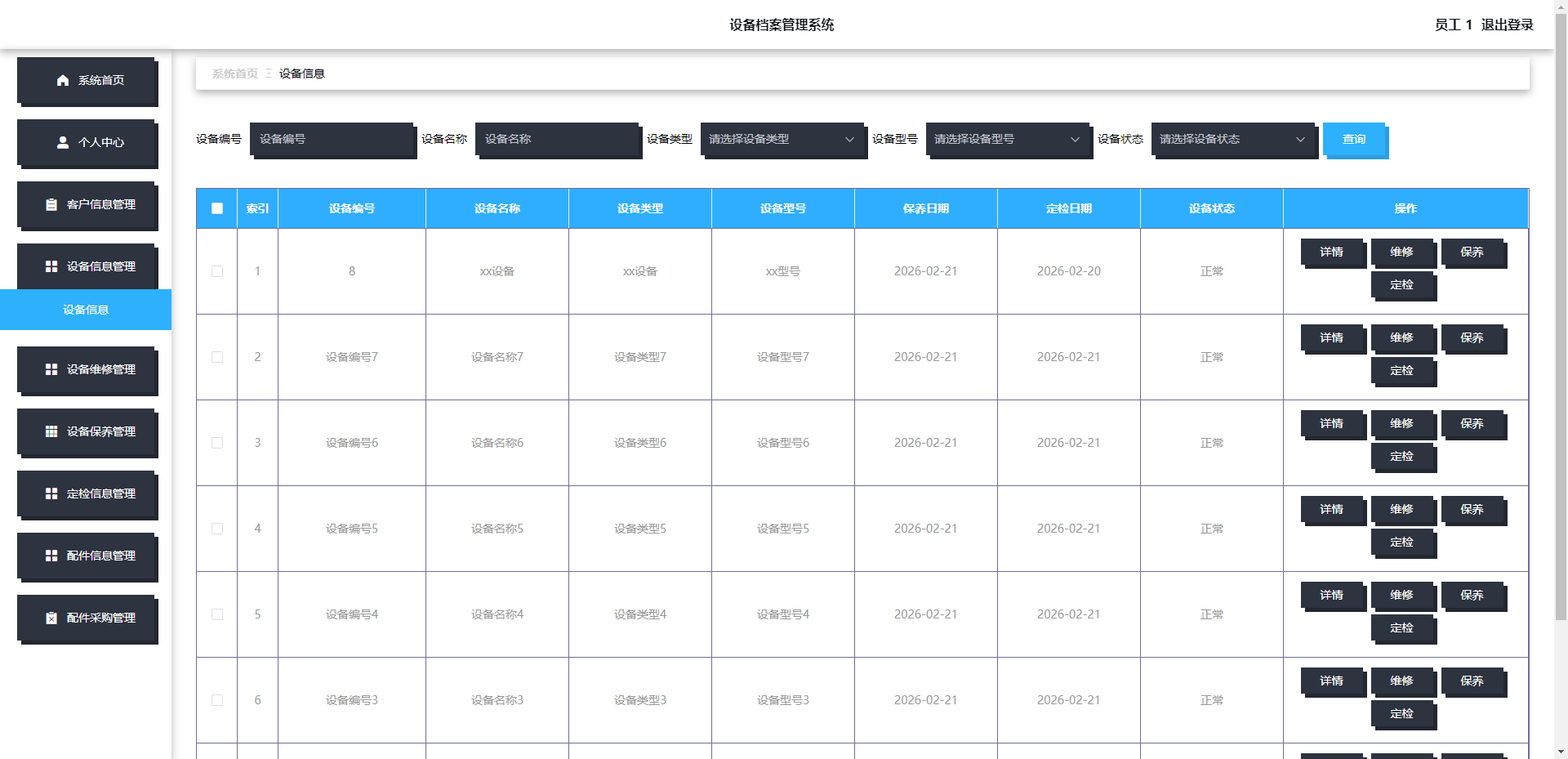Screen dimensions: 1568x759
Task: Click the grid icon beside 定检信息管理
Action: tap(51, 493)
